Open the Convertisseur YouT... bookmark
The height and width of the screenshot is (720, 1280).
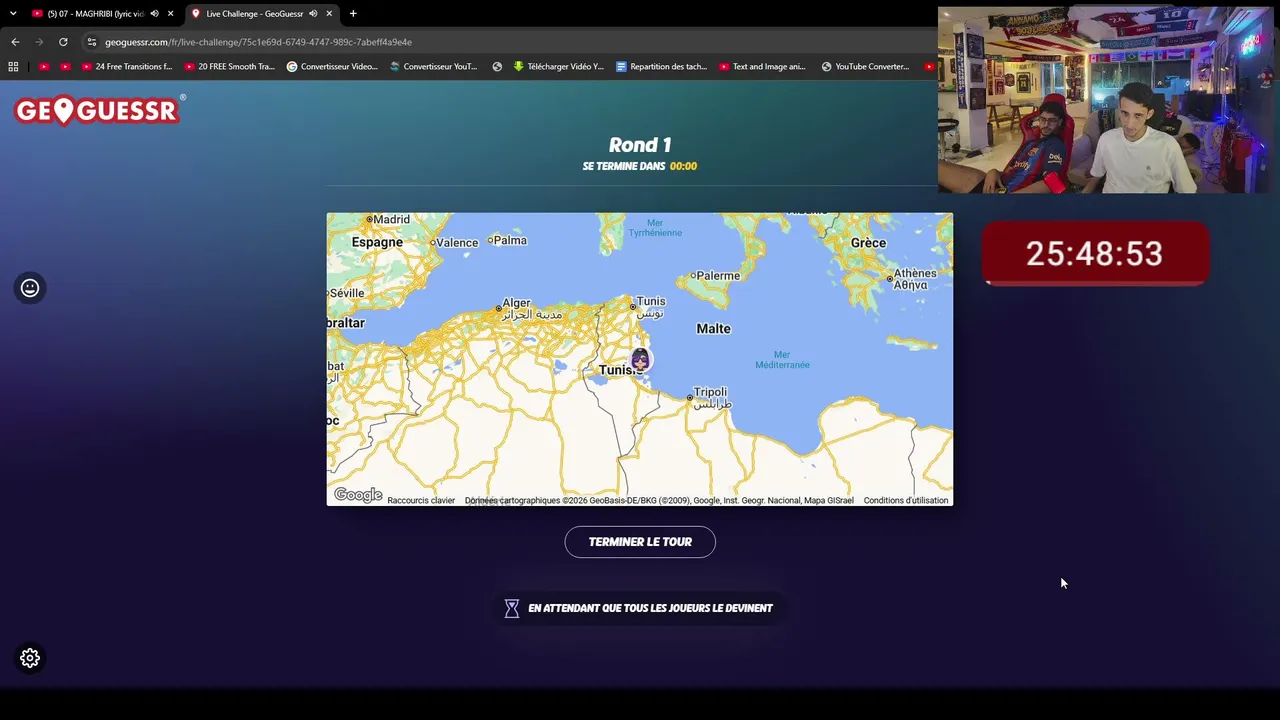[433, 67]
